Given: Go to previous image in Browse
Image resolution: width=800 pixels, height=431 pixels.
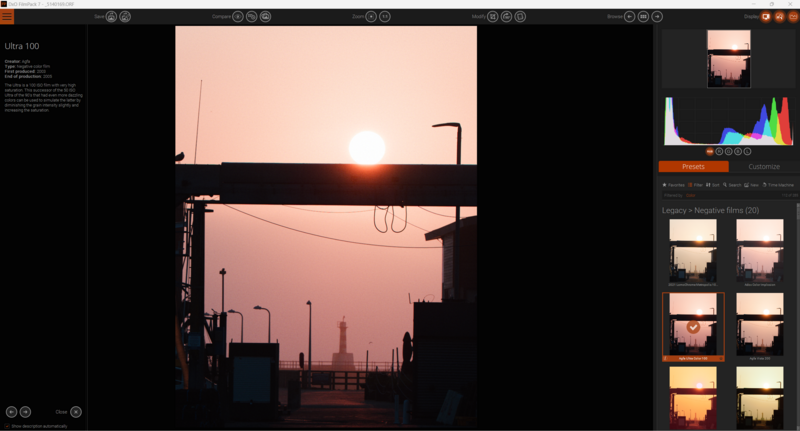Looking at the screenshot, I should [x=629, y=16].
